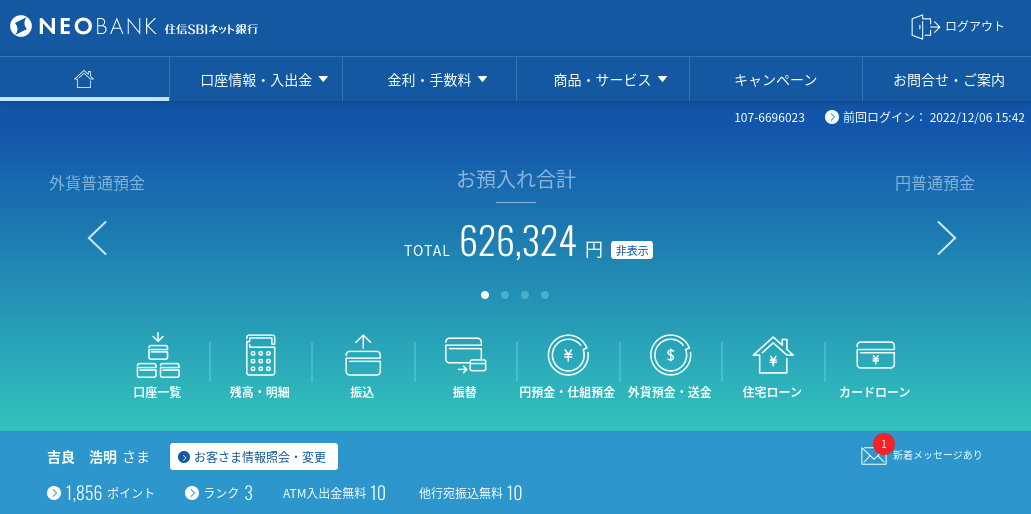Click the logout door icon
Screen dimensions: 1031x514
pos(924,27)
